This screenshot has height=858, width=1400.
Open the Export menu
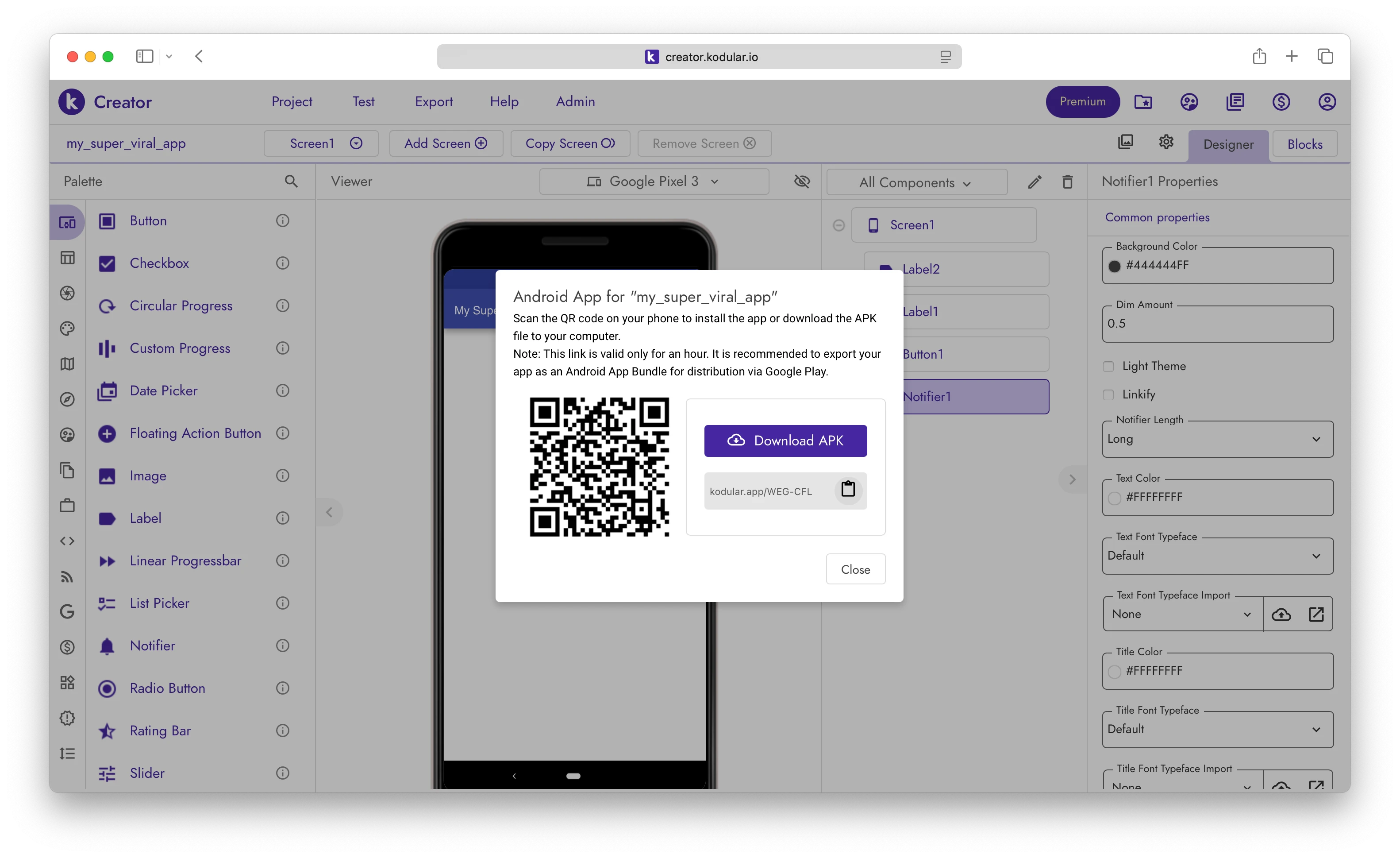tap(434, 101)
